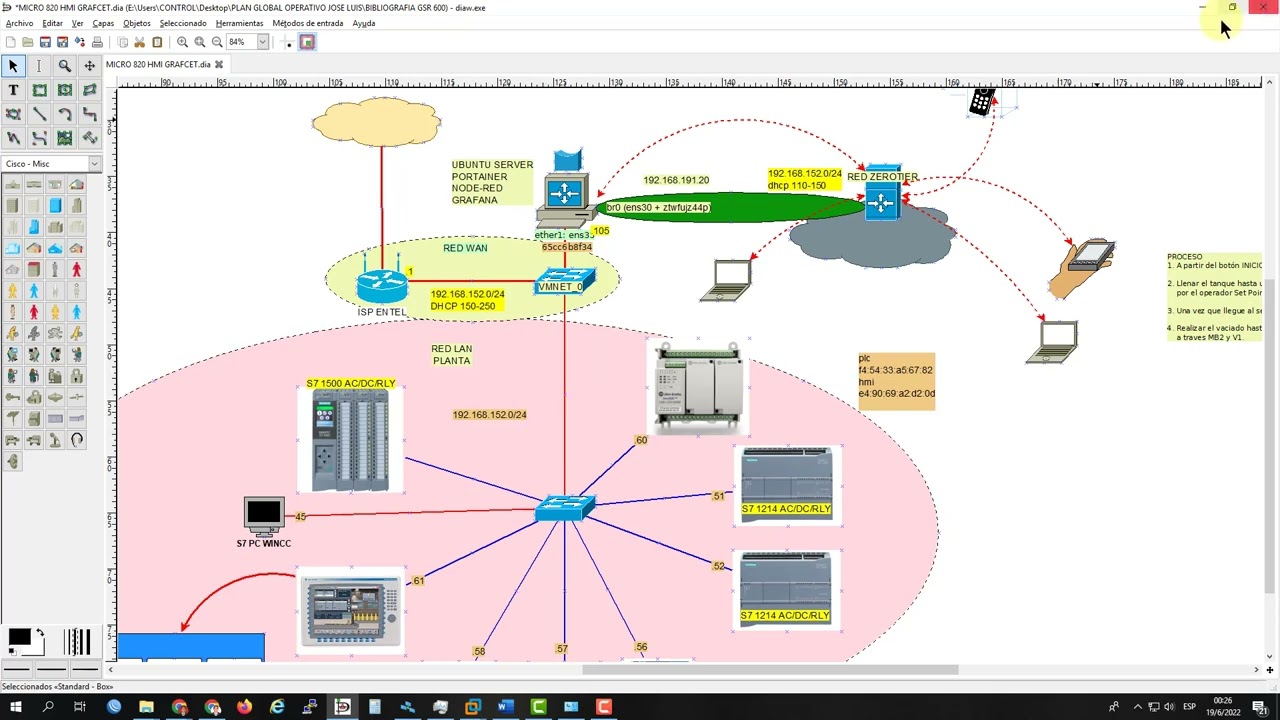This screenshot has width=1280, height=720.
Task: Select the Zigzag line tool
Action: (x=89, y=114)
